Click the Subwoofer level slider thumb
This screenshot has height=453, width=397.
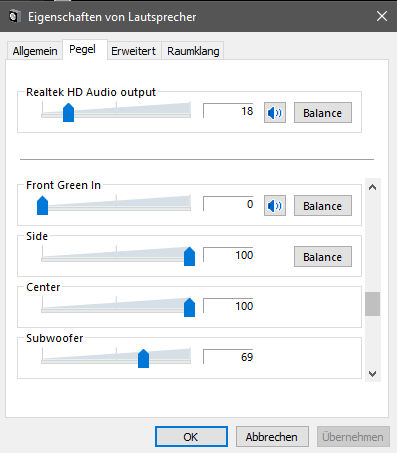pos(143,358)
